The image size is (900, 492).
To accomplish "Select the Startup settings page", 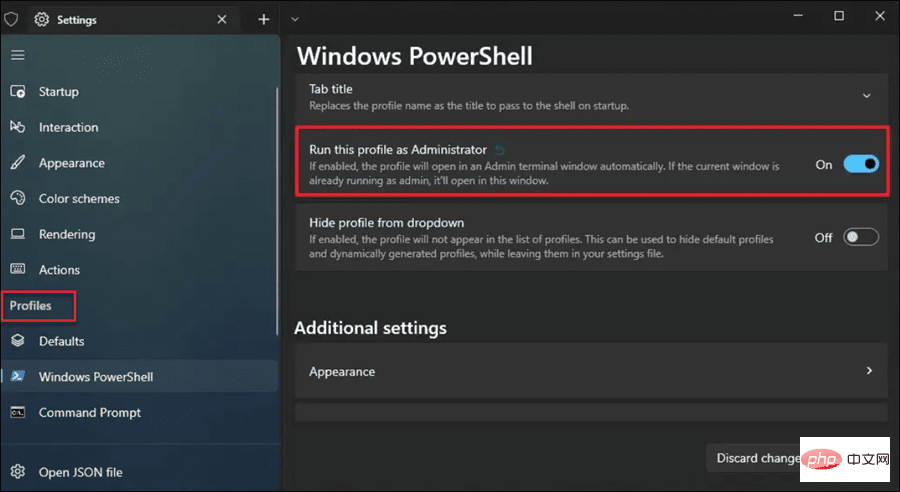I will (x=139, y=91).
